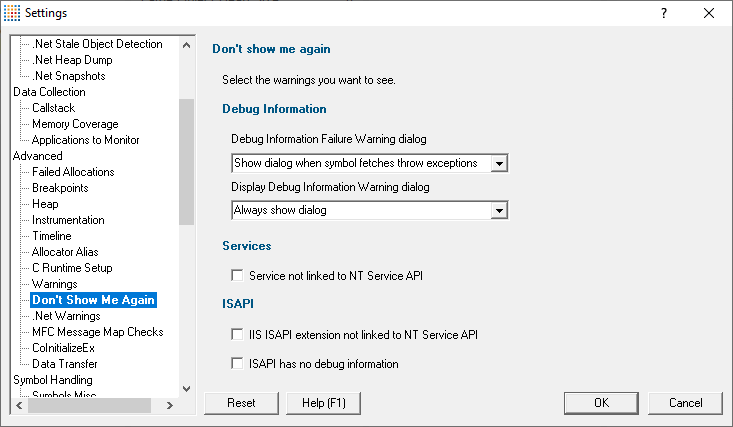
Task: Click the horizontal scroll right arrow
Action: point(170,405)
